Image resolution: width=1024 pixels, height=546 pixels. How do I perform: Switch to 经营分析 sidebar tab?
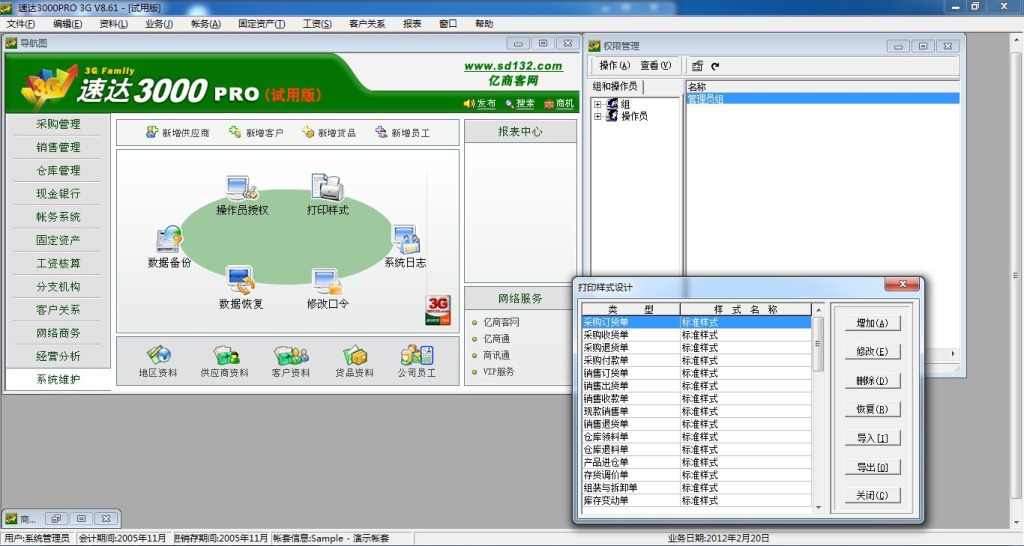pyautogui.click(x=57, y=356)
